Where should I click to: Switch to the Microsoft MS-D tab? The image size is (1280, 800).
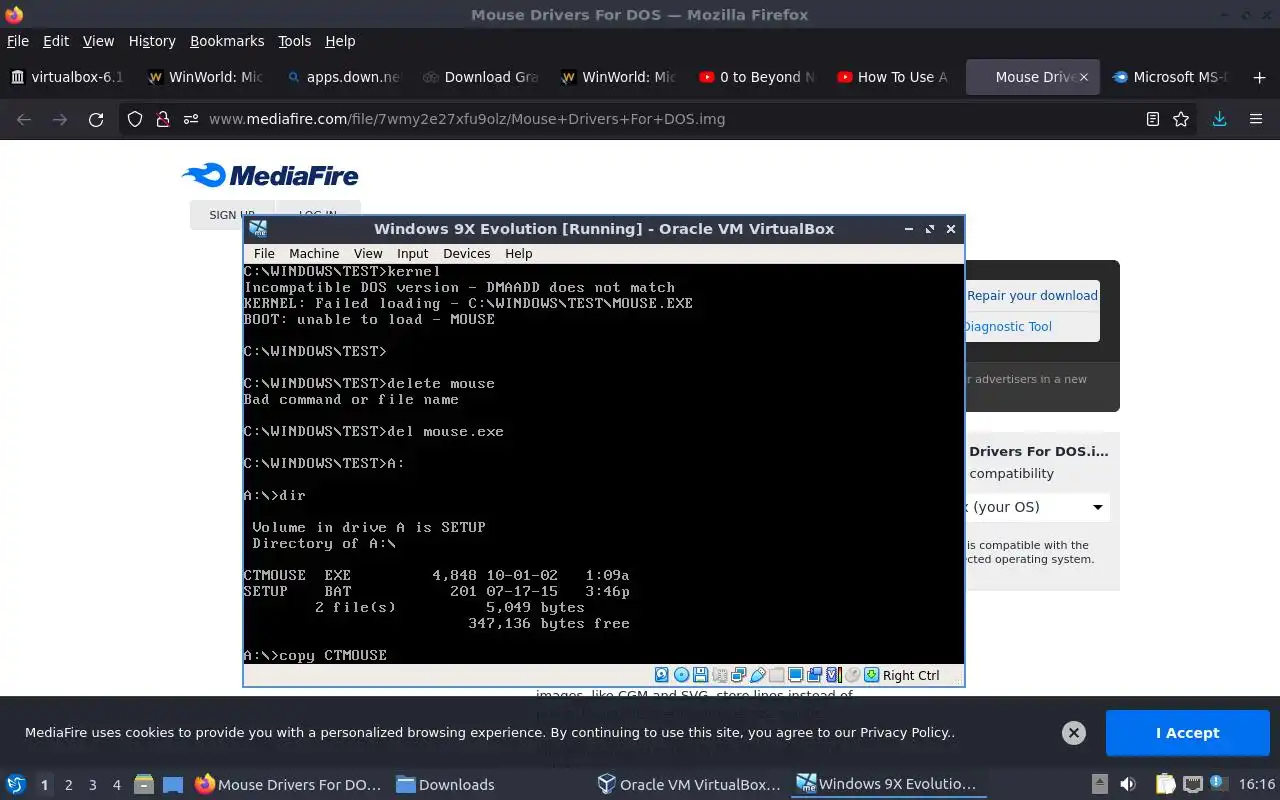[1171, 77]
